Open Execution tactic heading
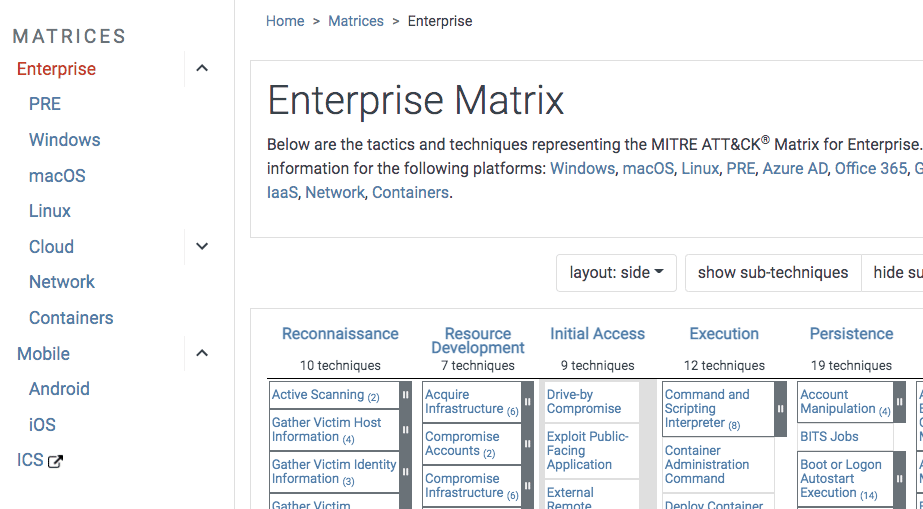This screenshot has height=509, width=923. (x=724, y=334)
